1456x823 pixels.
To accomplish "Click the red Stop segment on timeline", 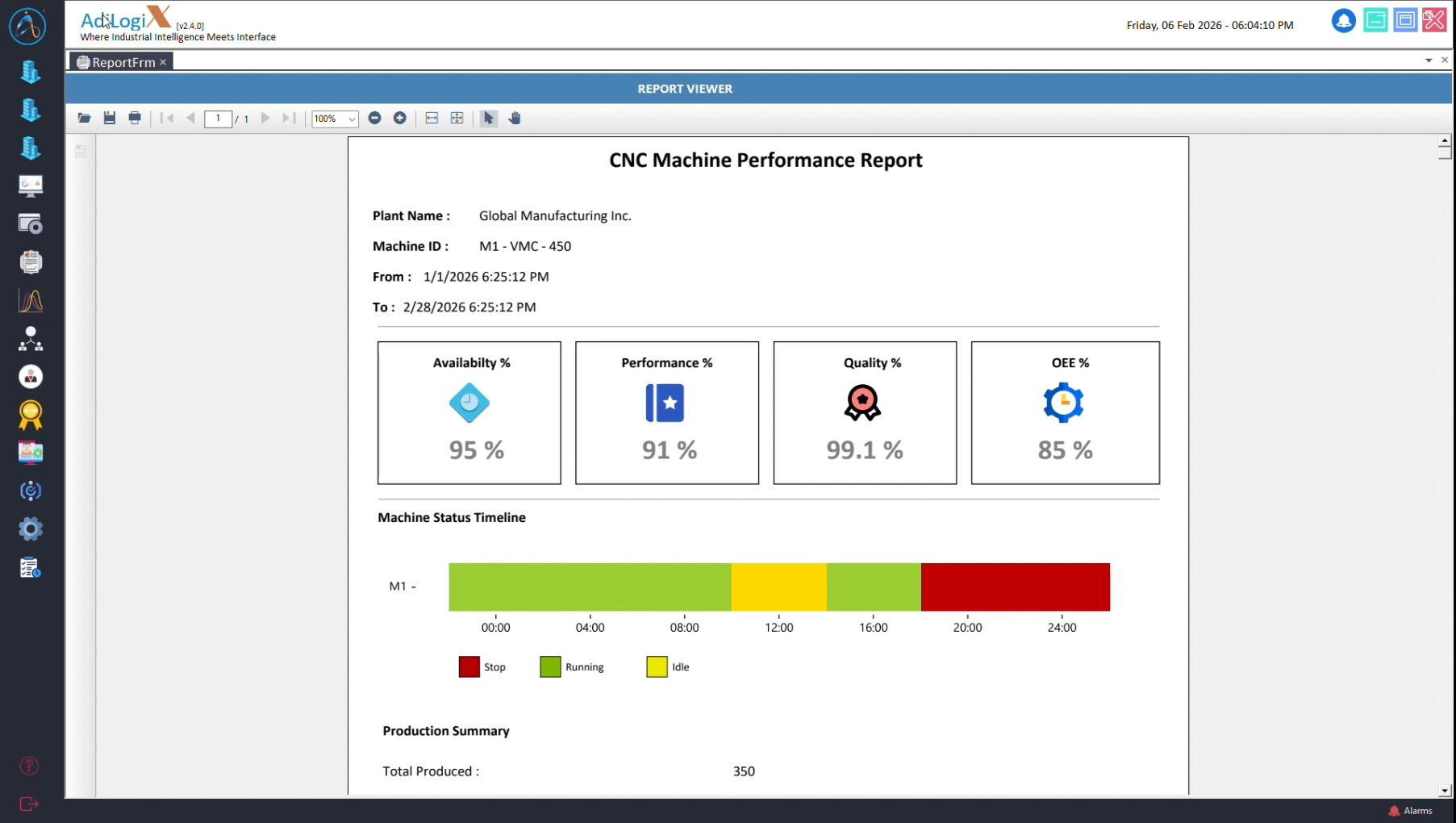I will pyautogui.click(x=1015, y=587).
